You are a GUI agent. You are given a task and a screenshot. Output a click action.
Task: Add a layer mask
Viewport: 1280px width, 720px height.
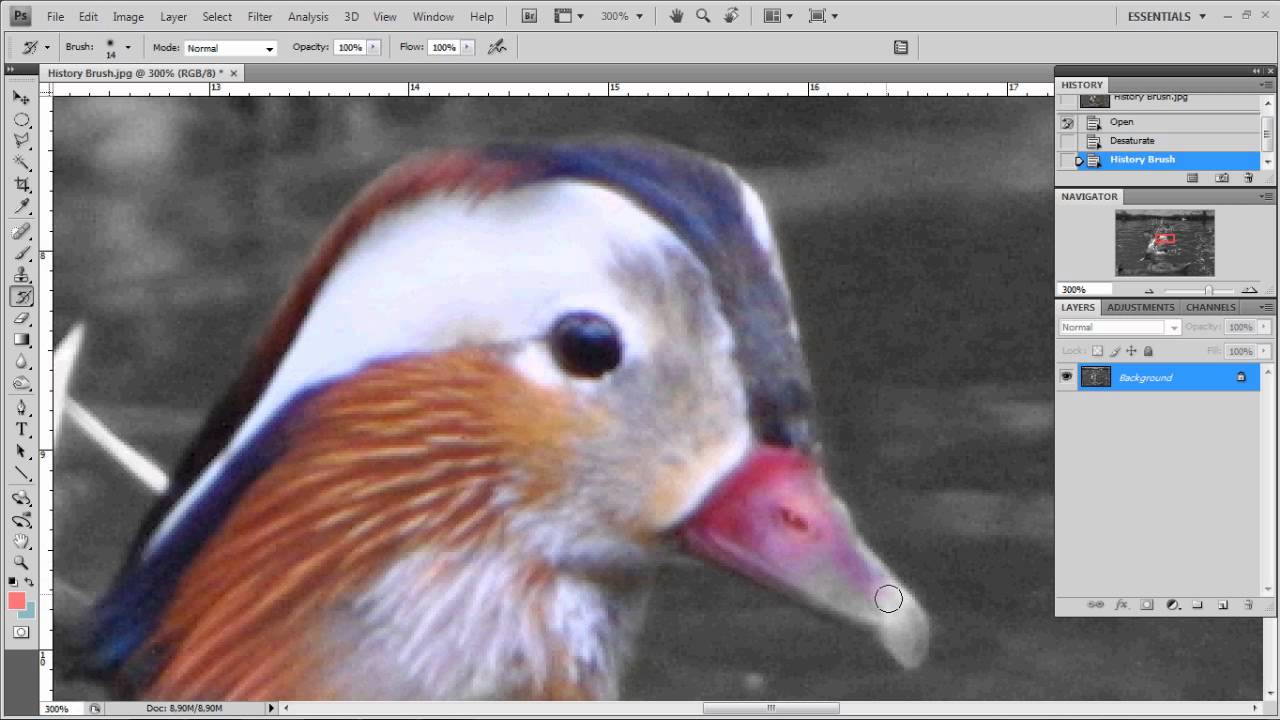coord(1147,605)
